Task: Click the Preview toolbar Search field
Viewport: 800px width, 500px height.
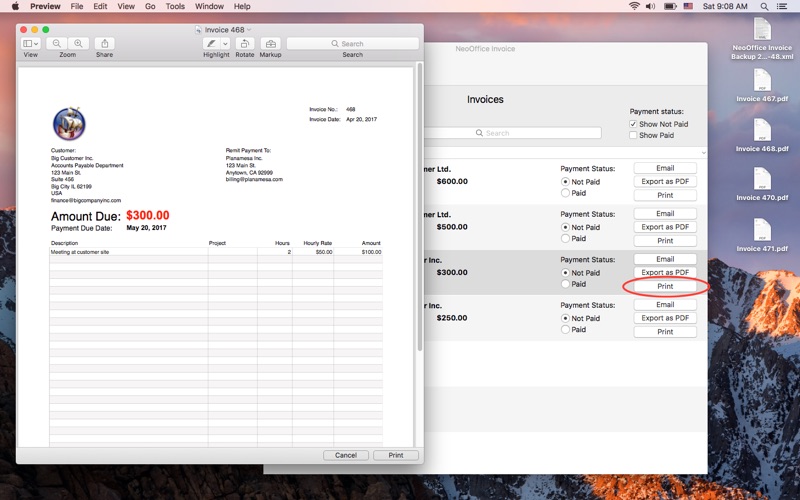Action: coord(352,44)
